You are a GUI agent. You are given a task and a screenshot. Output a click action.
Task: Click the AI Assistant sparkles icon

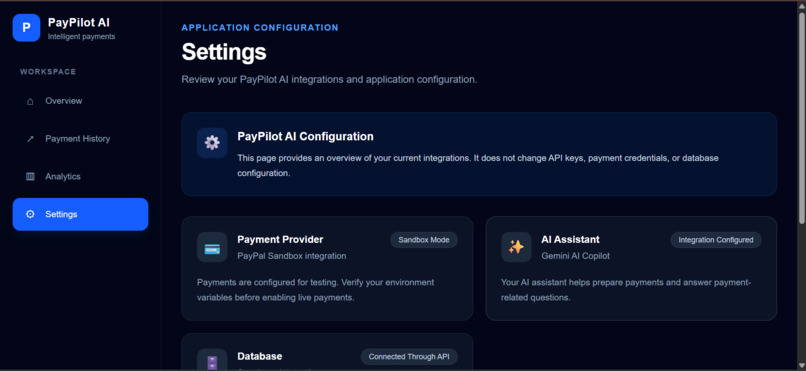pyautogui.click(x=516, y=247)
